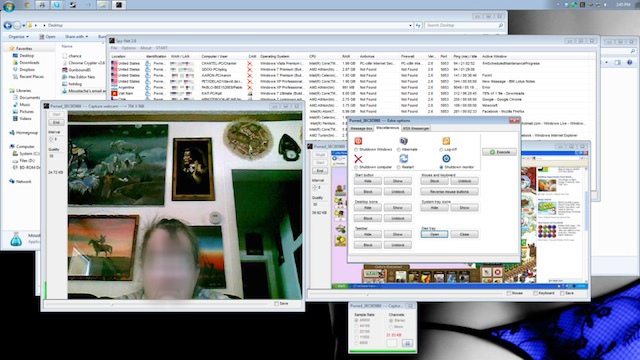Click the red Shutdown Windows power icon
Image resolution: width=640 pixels, height=360 pixels.
[358, 141]
